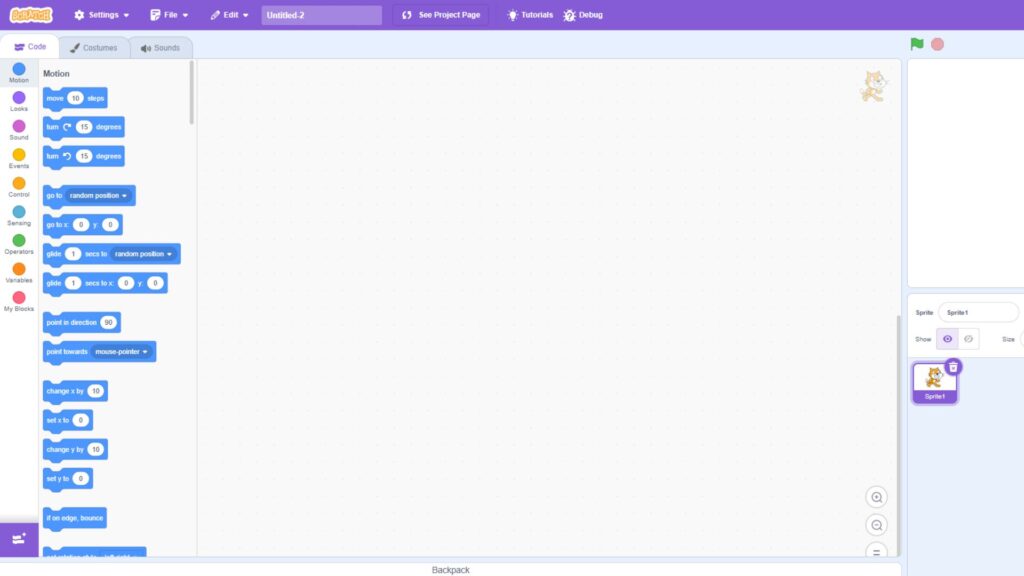Click the set x to value field

point(81,420)
